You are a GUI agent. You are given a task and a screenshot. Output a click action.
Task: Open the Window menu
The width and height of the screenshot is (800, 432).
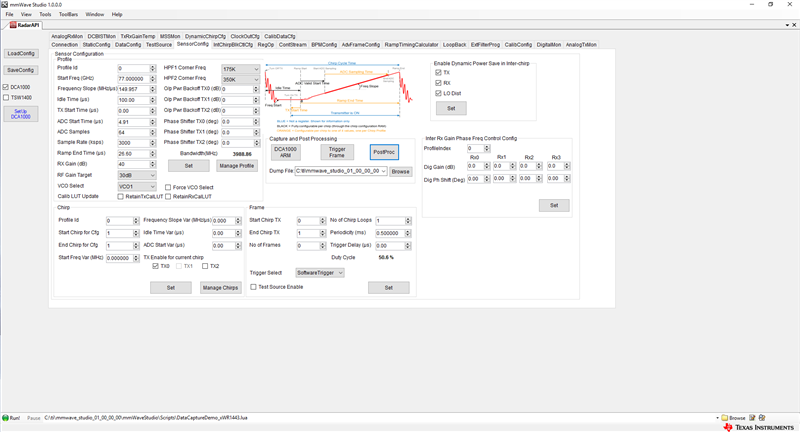tap(94, 14)
